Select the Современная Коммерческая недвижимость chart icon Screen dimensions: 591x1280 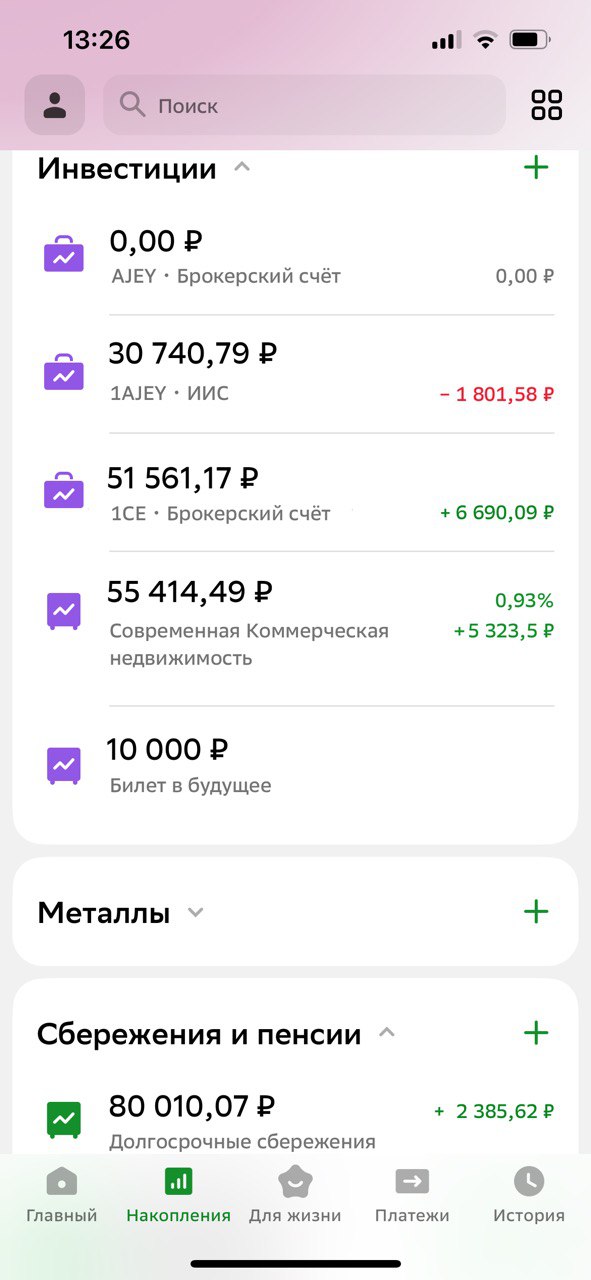coord(63,609)
